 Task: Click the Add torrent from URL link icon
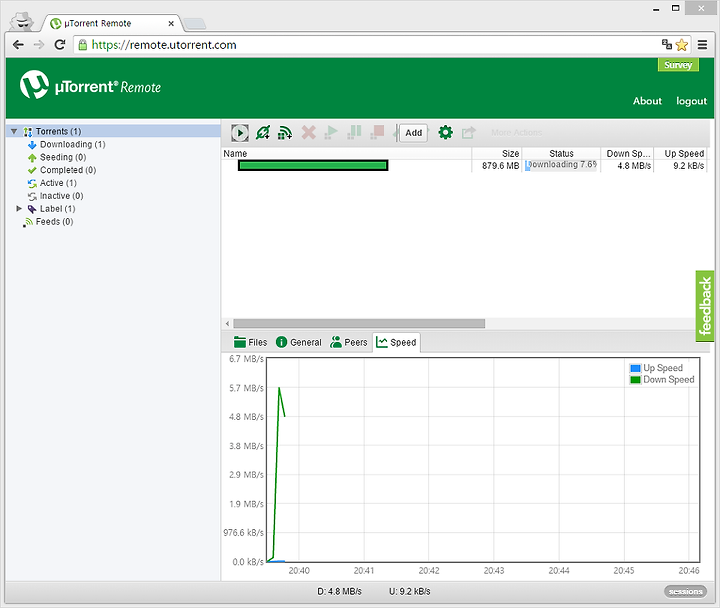(x=263, y=133)
